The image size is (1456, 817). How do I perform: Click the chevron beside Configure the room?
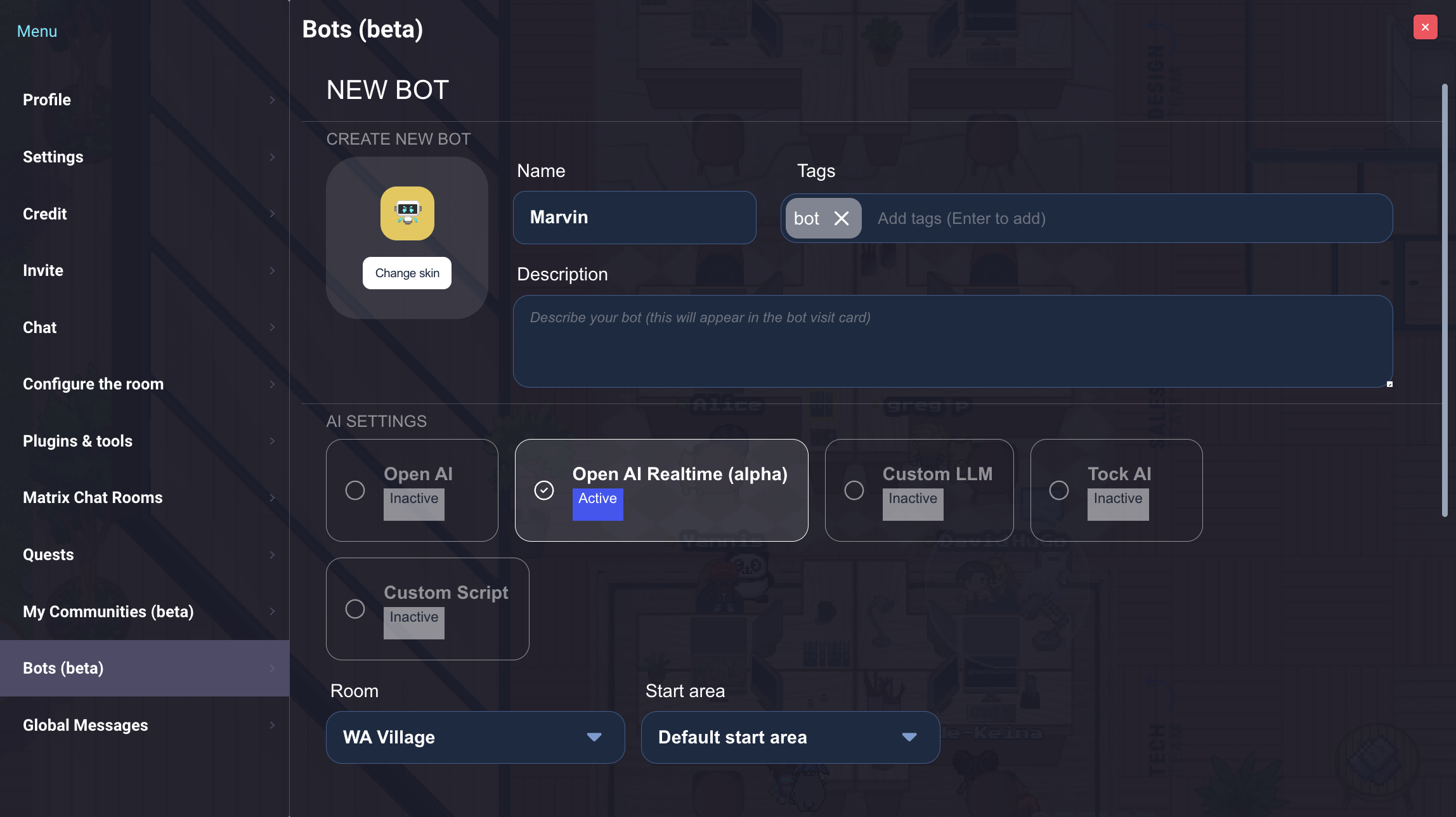[x=272, y=384]
